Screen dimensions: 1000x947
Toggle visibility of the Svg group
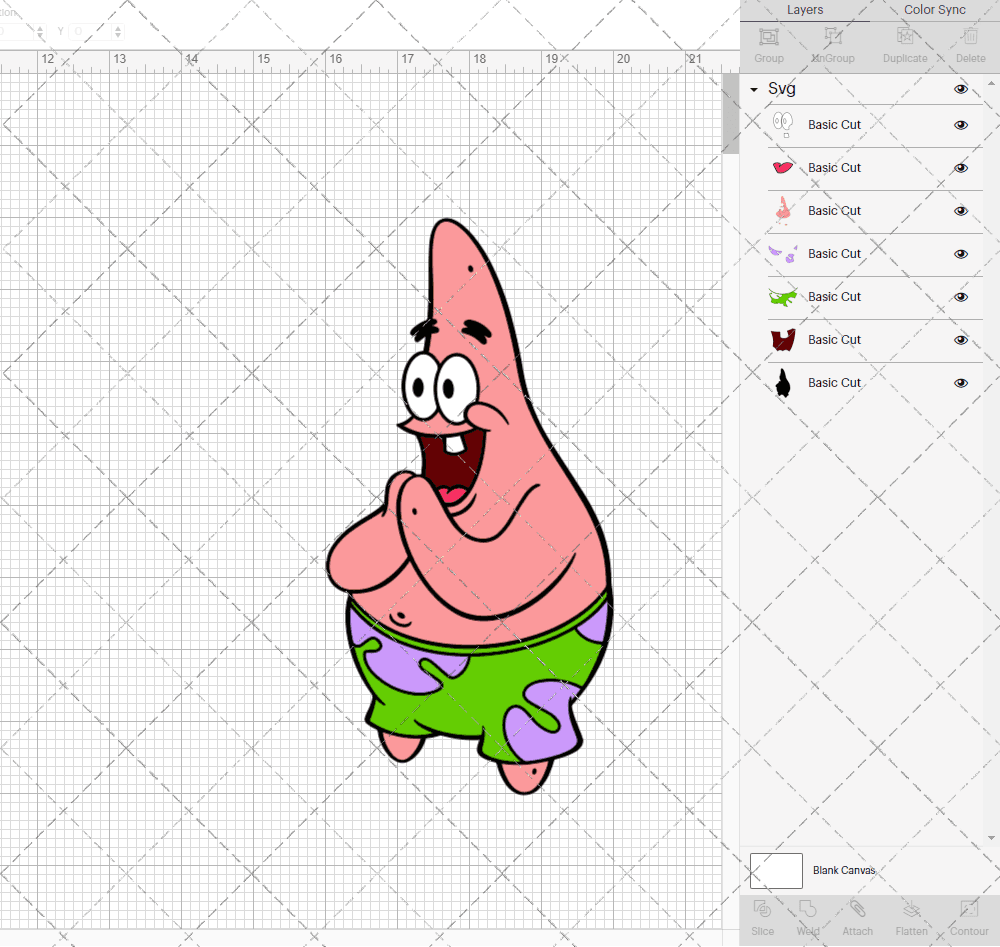coord(960,89)
